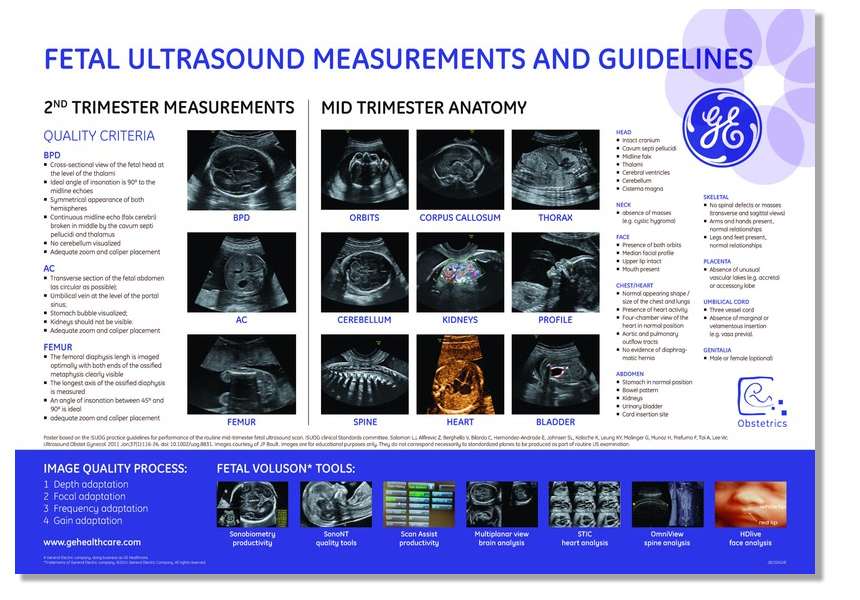Visit the www.gehealthcare.com link
The width and height of the screenshot is (860, 600).
click(92, 542)
